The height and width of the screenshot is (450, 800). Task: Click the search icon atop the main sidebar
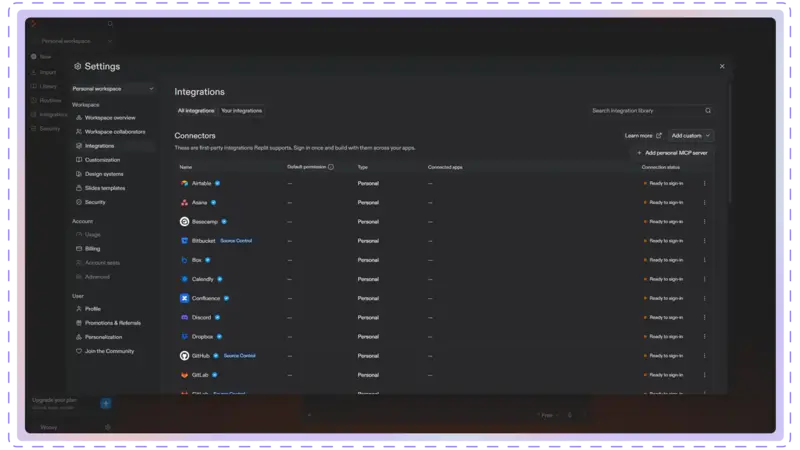click(x=110, y=24)
